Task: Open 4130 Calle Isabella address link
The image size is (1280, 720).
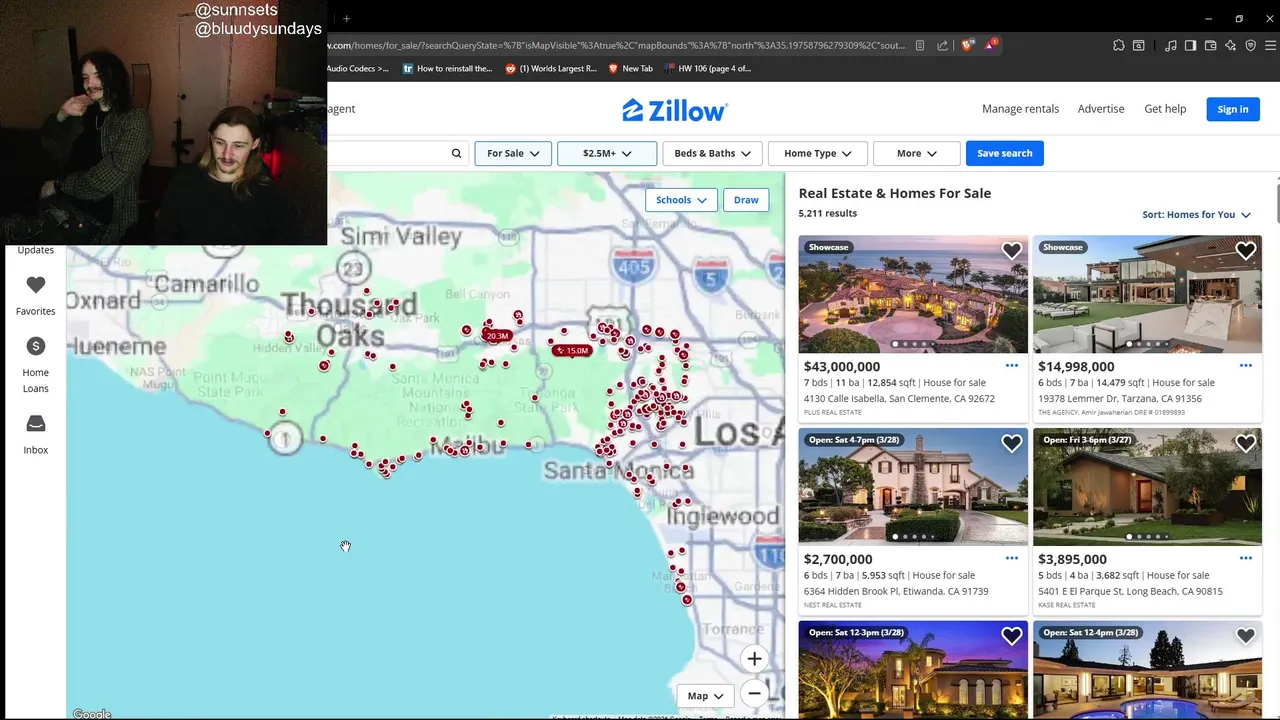Action: [899, 398]
